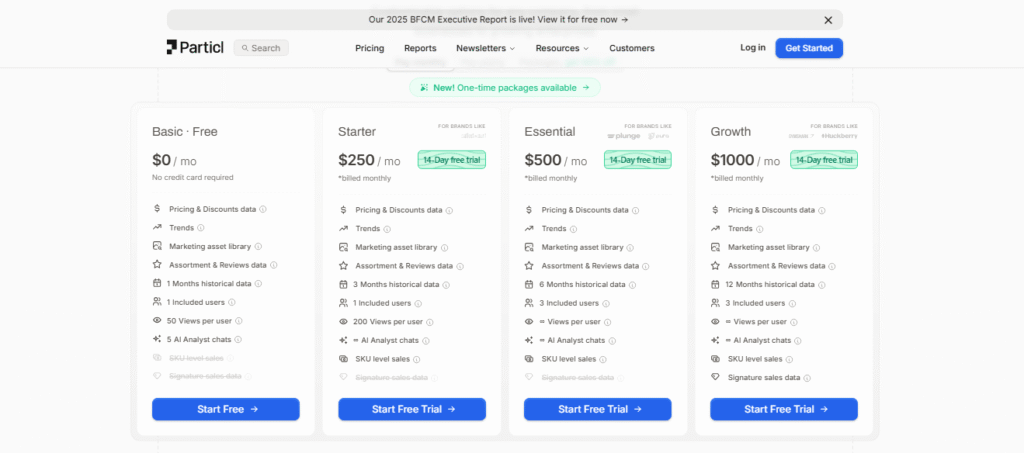The height and width of the screenshot is (453, 1024).
Task: Click Start Free Trial under Growth plan
Action: 784,409
